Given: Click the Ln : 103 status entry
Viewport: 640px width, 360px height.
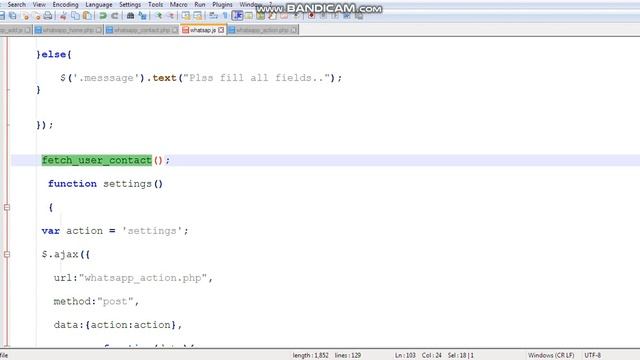Looking at the screenshot, I should point(405,356).
